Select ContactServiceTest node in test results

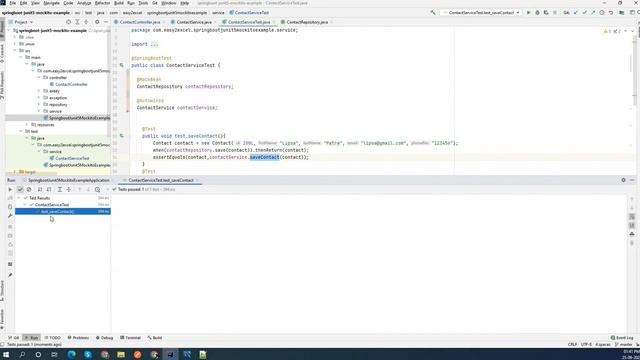point(52,204)
